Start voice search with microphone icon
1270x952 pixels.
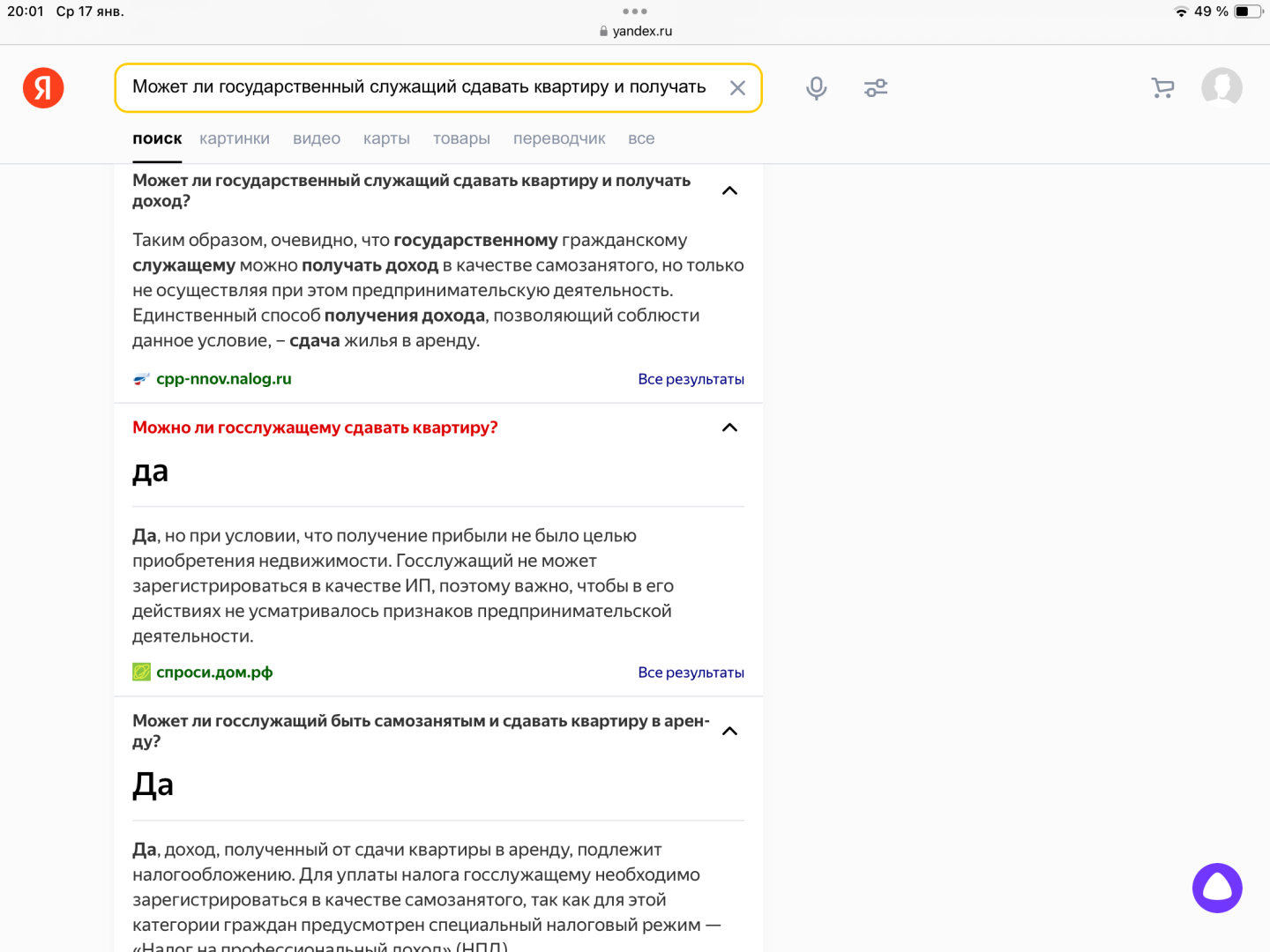click(817, 88)
